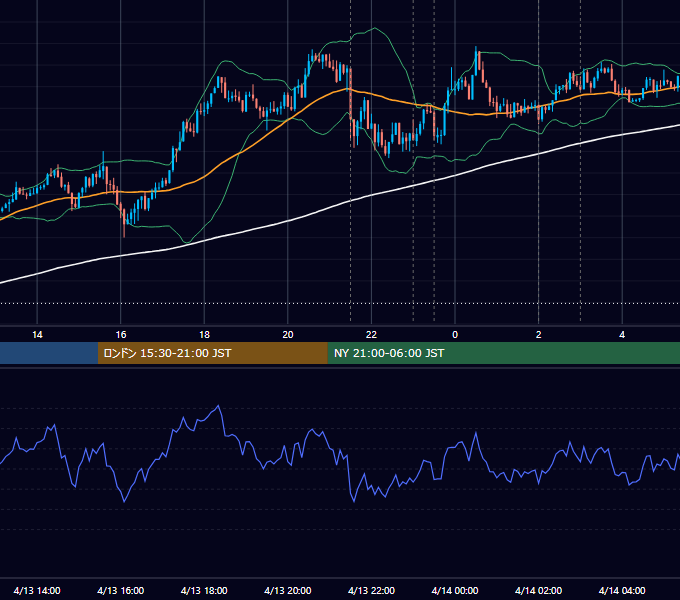This screenshot has height=600, width=680.
Task: Click the NY 21:00-06:00 JST session bar
Action: [503, 353]
